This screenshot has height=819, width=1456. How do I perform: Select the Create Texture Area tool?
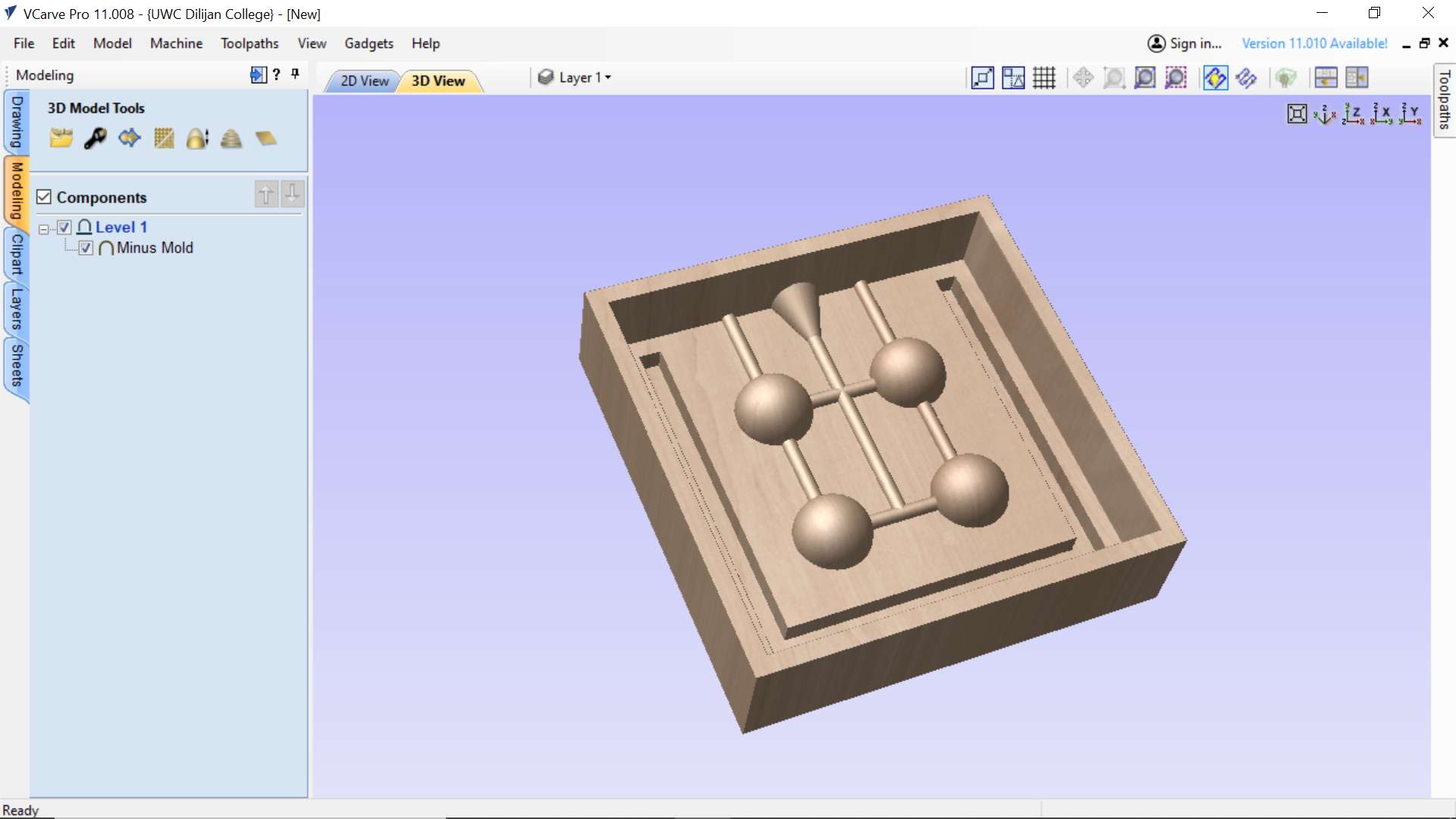coord(164,138)
